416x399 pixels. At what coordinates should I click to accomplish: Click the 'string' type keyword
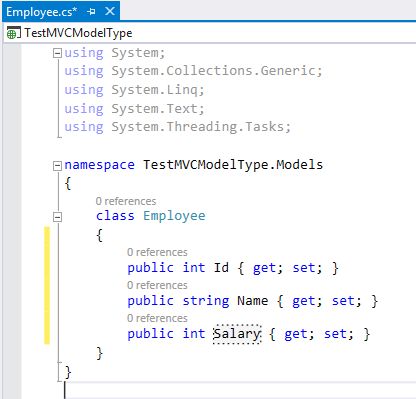click(206, 301)
